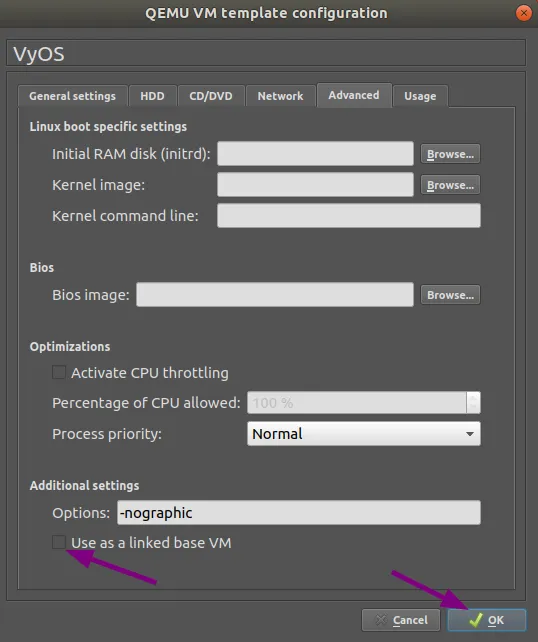Image resolution: width=538 pixels, height=642 pixels.
Task: Browse for Initial RAM disk file
Action: [450, 154]
